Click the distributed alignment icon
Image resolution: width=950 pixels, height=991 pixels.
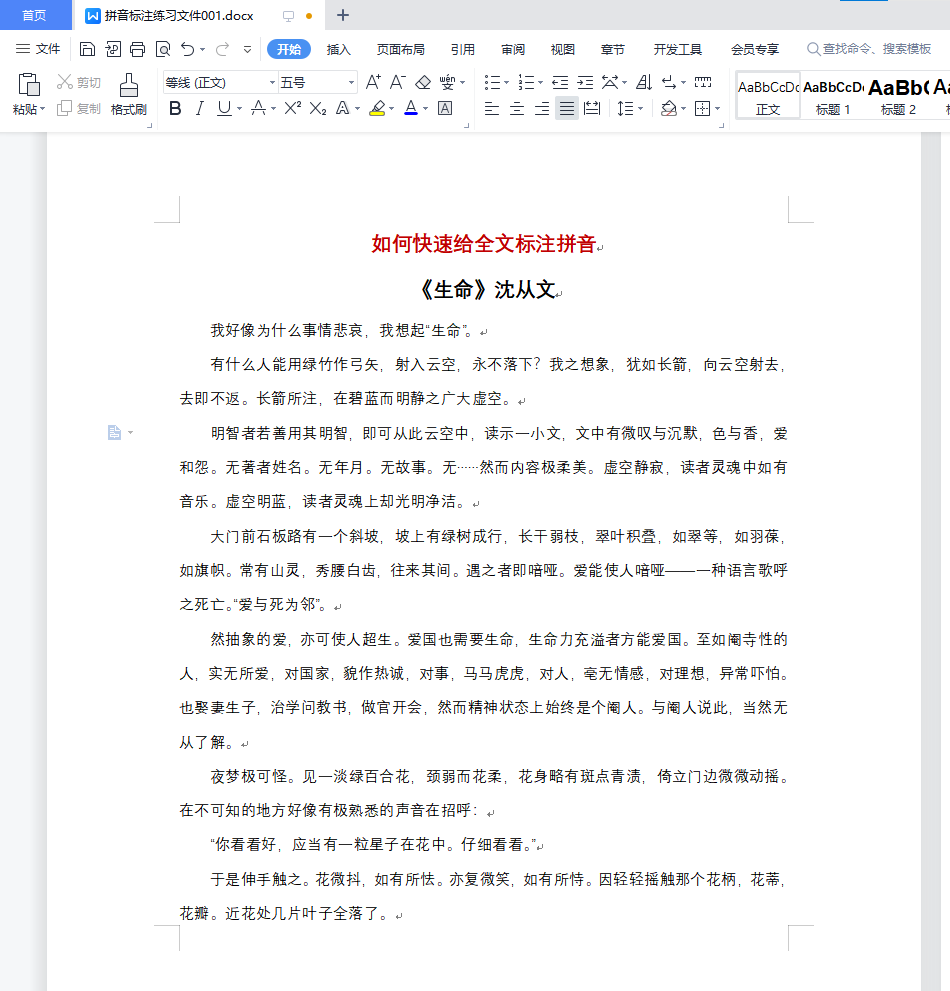pyautogui.click(x=592, y=109)
